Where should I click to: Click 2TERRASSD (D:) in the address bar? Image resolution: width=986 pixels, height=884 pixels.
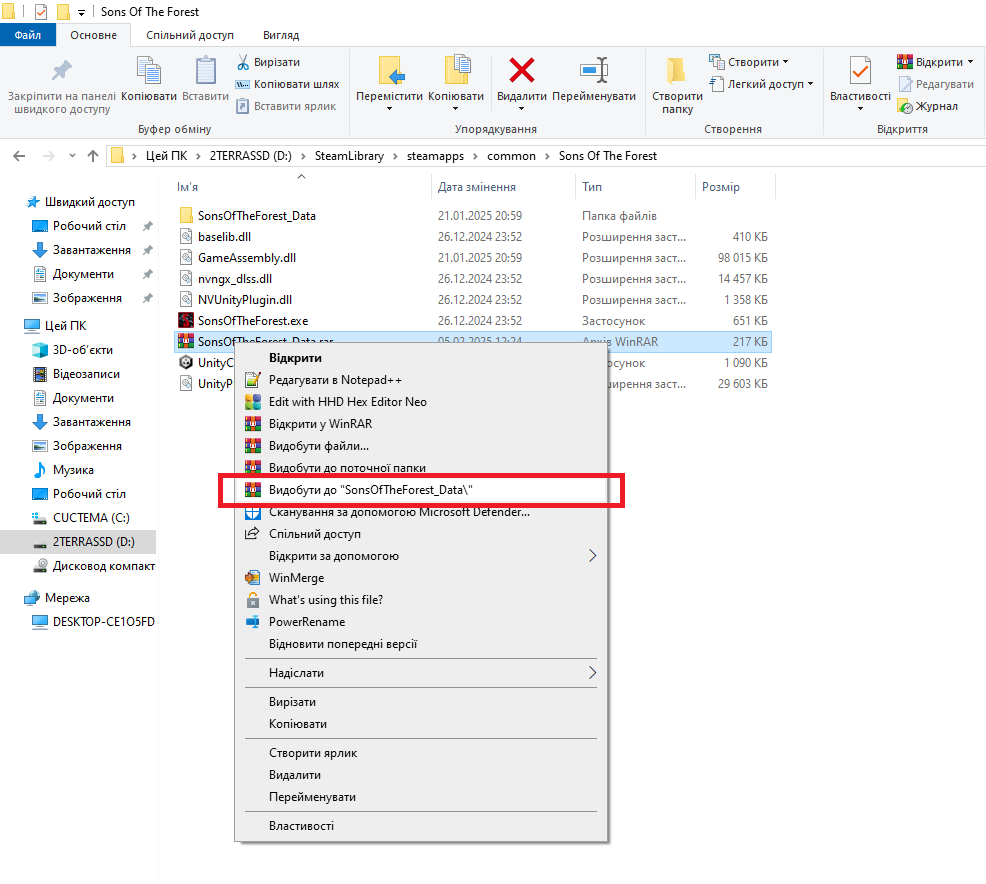click(x=250, y=156)
